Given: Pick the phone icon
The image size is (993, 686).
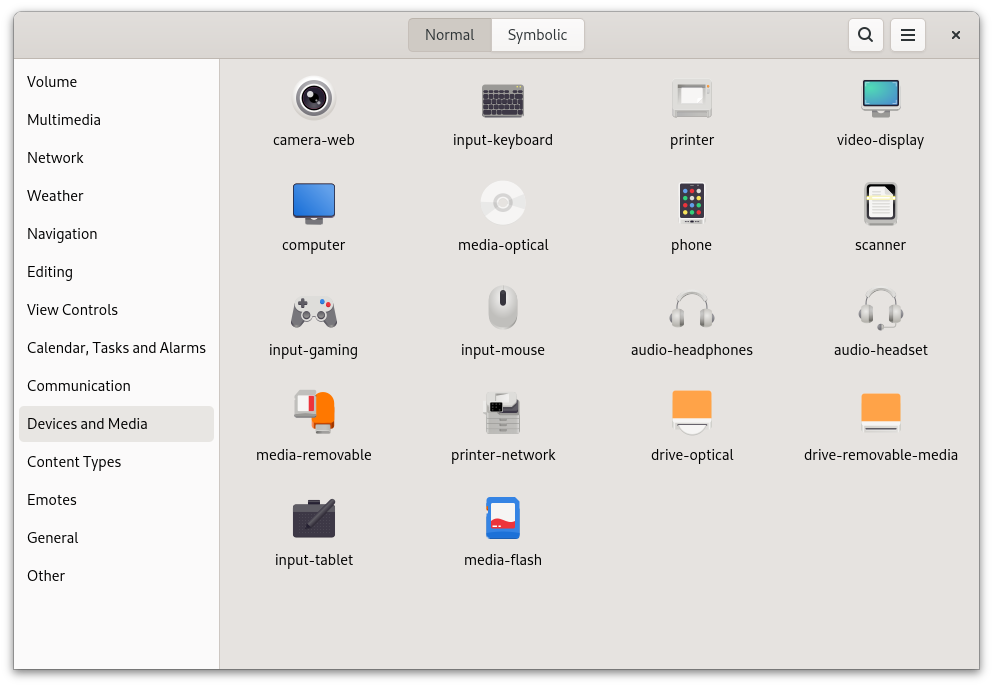Looking at the screenshot, I should click(x=691, y=204).
